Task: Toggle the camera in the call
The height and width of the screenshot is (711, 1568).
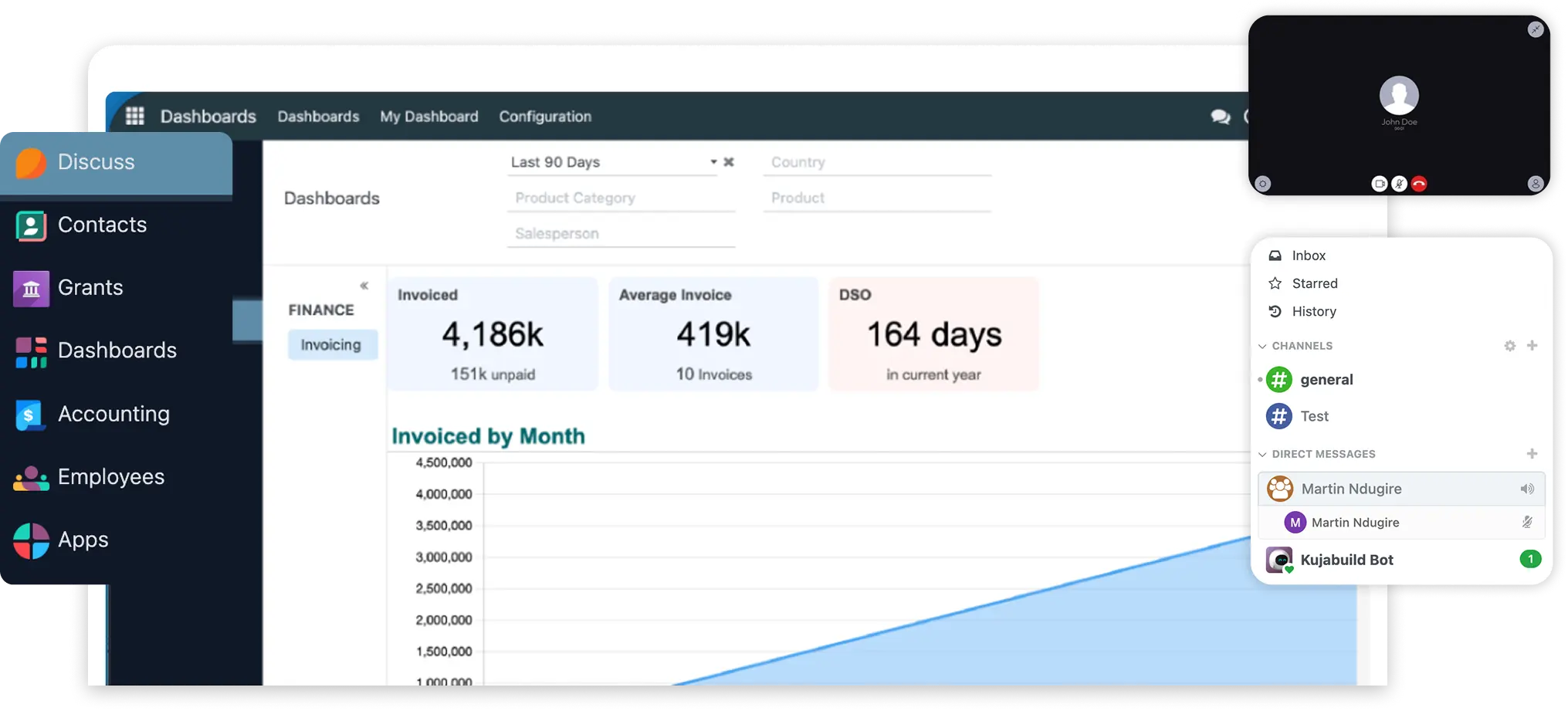Action: 1379,184
